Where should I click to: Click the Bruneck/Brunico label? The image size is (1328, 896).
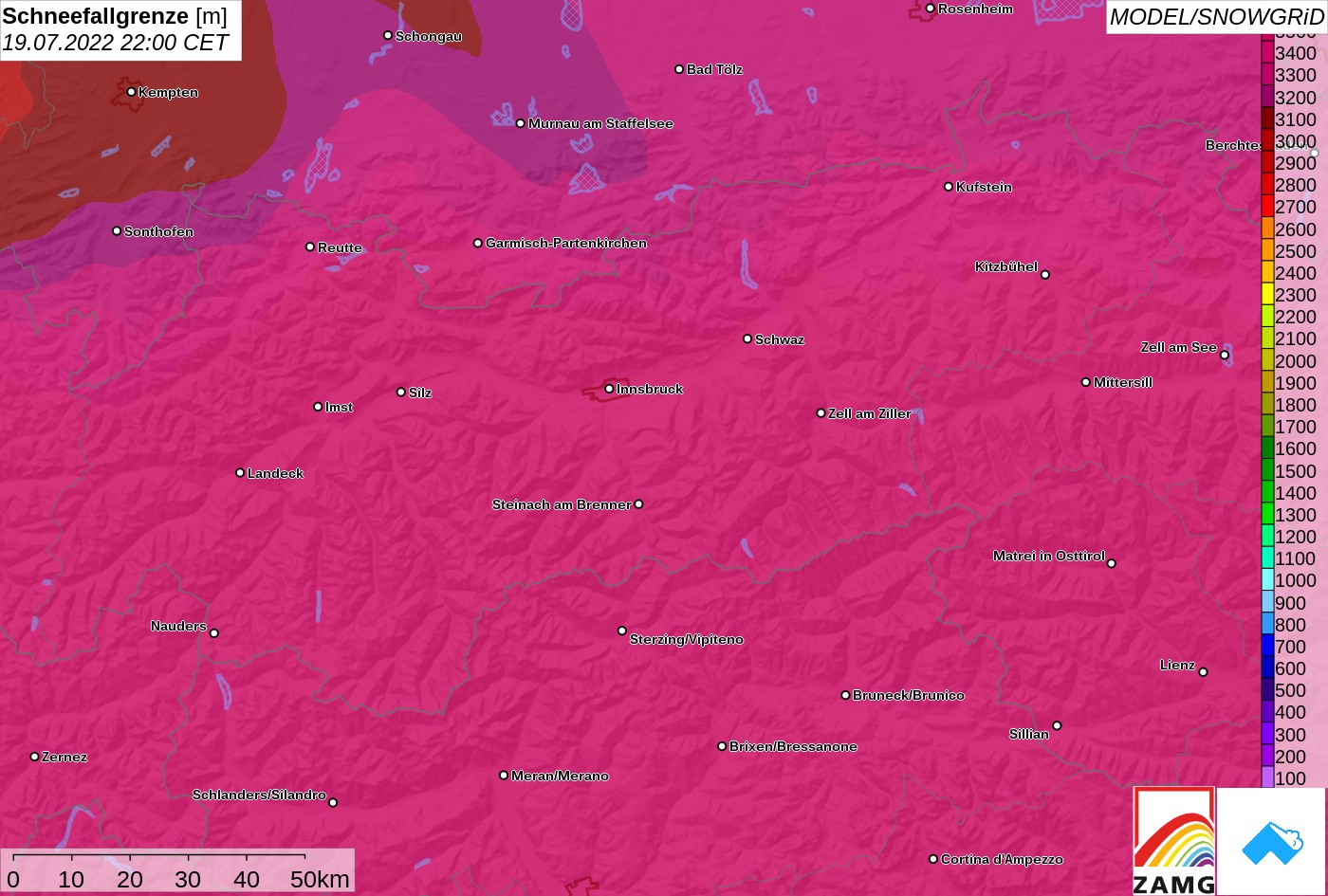909,695
